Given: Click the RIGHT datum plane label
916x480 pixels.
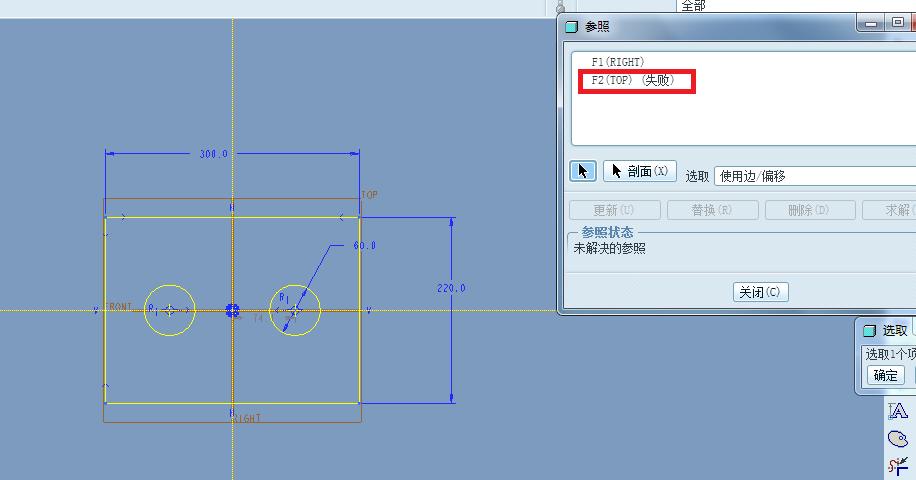Looking at the screenshot, I should [x=247, y=419].
